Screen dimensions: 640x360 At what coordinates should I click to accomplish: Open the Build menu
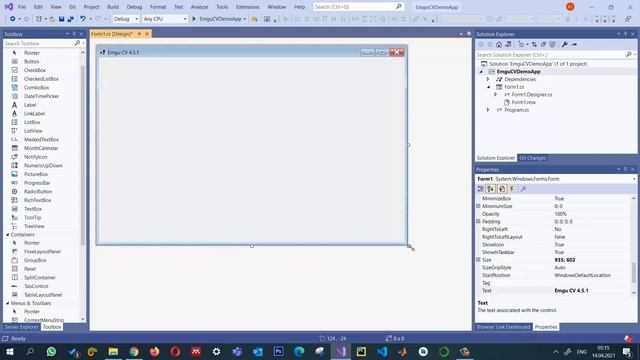[x=113, y=7]
